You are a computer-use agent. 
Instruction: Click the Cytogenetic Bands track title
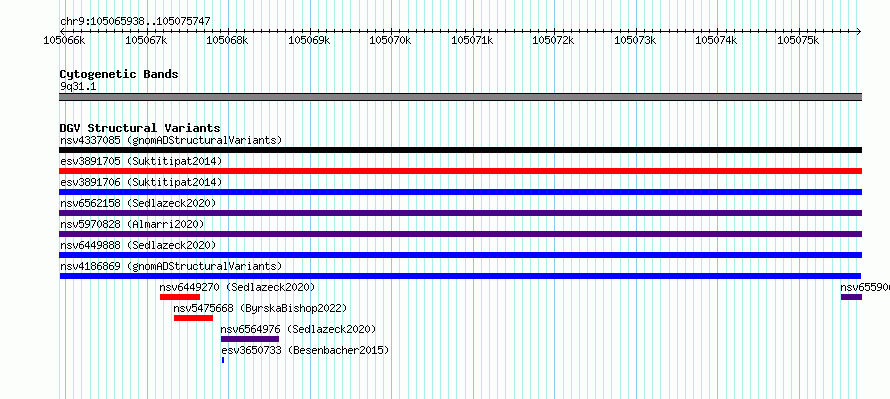tap(119, 74)
